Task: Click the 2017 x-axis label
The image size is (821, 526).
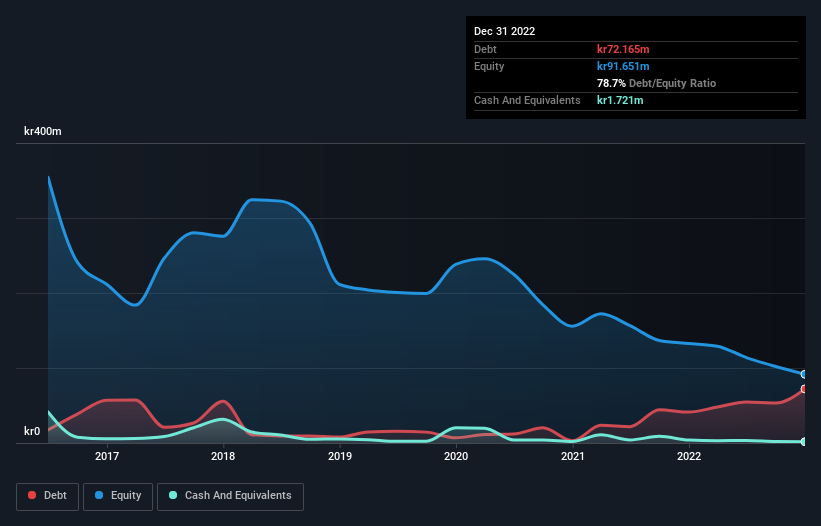Action: 107,456
